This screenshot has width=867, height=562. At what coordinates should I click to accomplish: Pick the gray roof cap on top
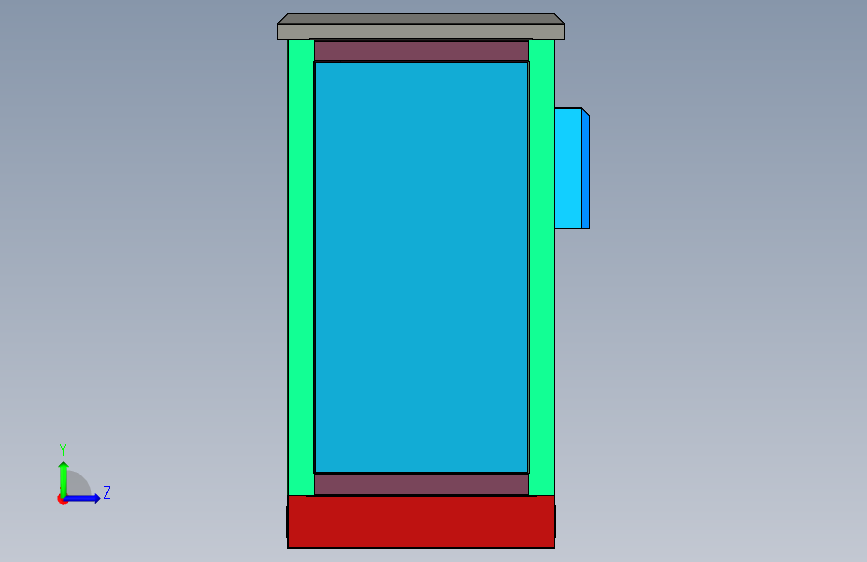coord(421,27)
